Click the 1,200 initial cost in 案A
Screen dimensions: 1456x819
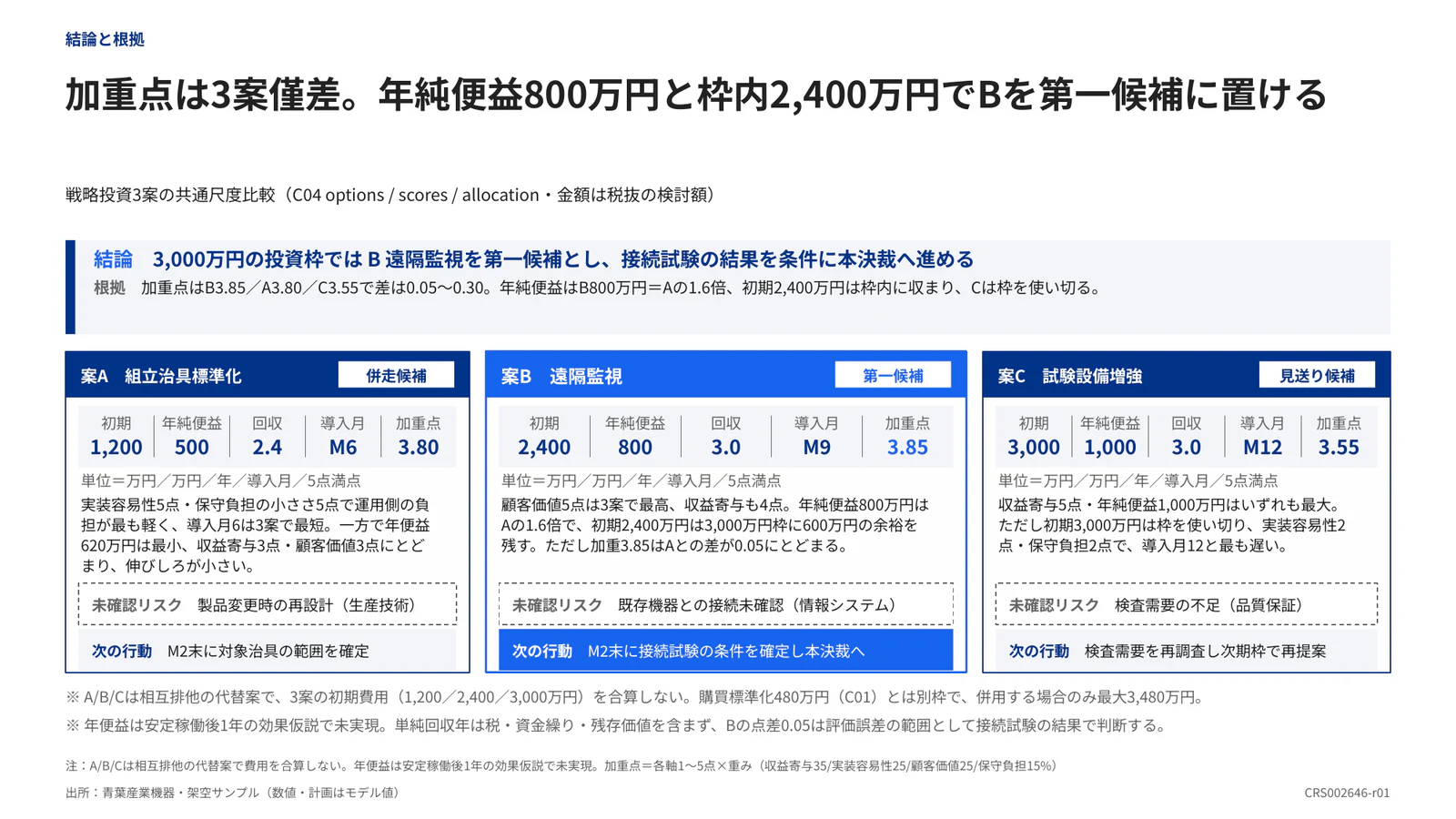116,448
